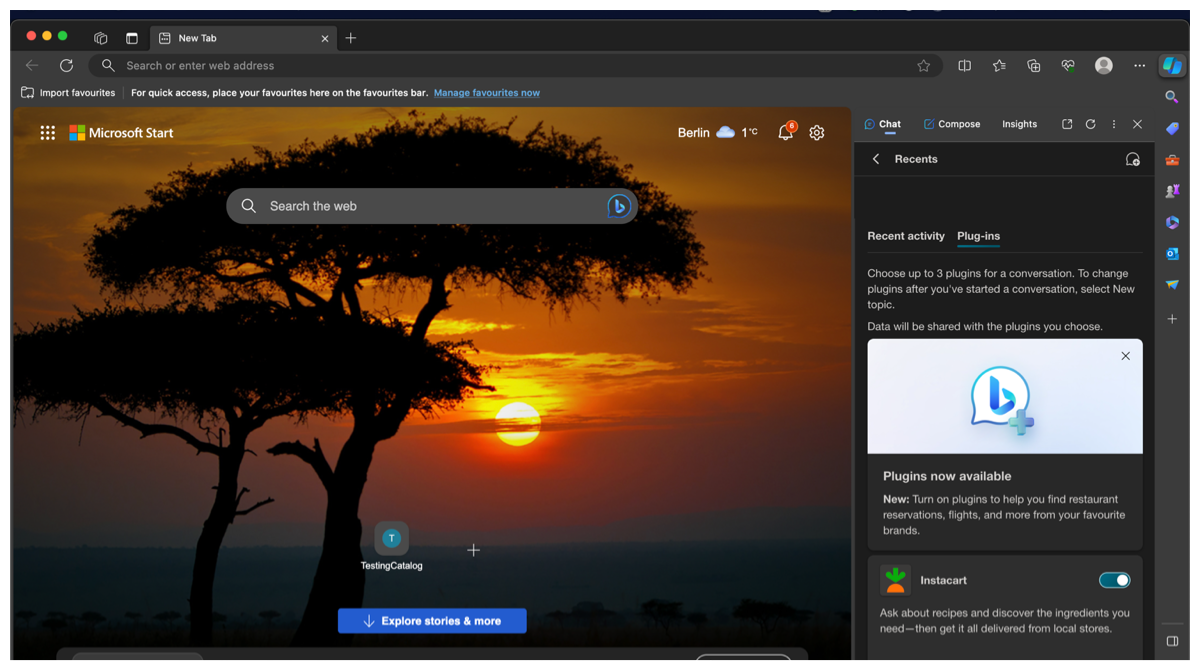
Task: Toggle the Instacart plugin on or off
Action: click(1113, 580)
